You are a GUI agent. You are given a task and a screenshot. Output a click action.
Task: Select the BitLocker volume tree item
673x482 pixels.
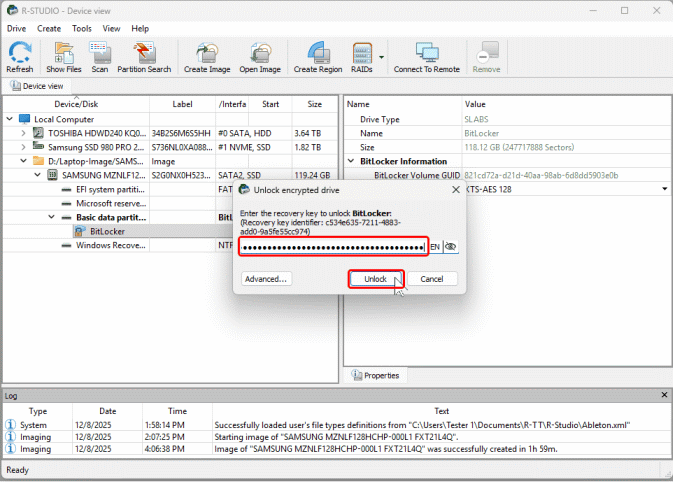pos(107,231)
